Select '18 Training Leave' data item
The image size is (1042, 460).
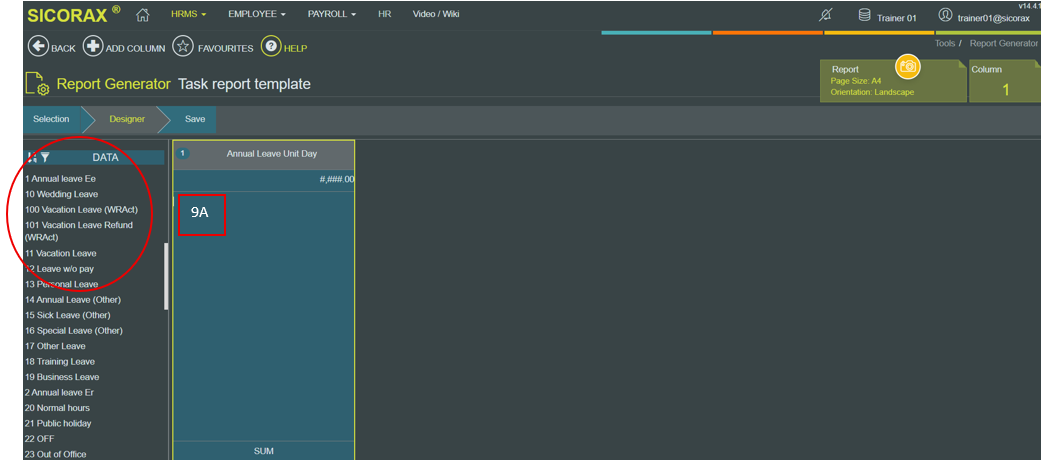[60, 362]
